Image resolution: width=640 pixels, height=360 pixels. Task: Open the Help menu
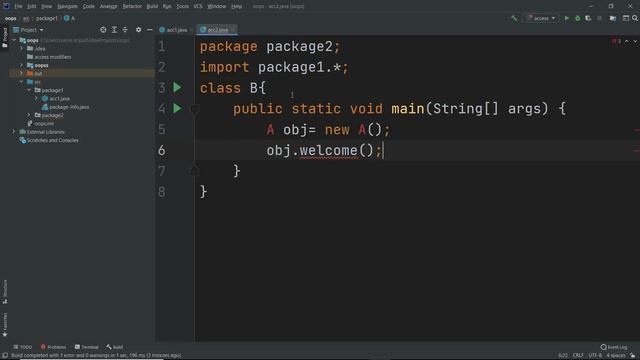(x=236, y=7)
